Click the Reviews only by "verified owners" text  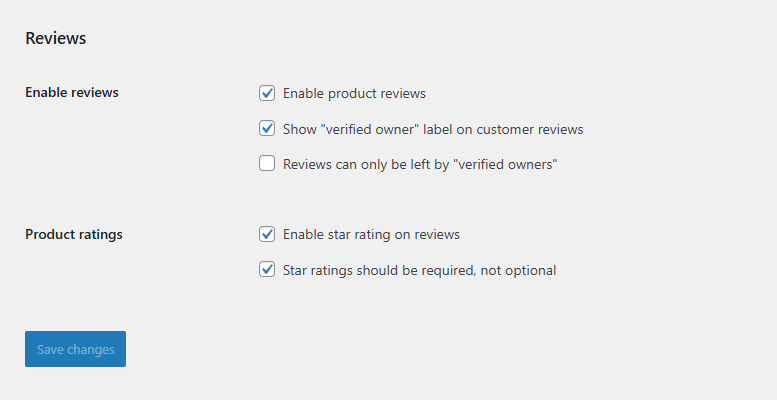pos(419,164)
